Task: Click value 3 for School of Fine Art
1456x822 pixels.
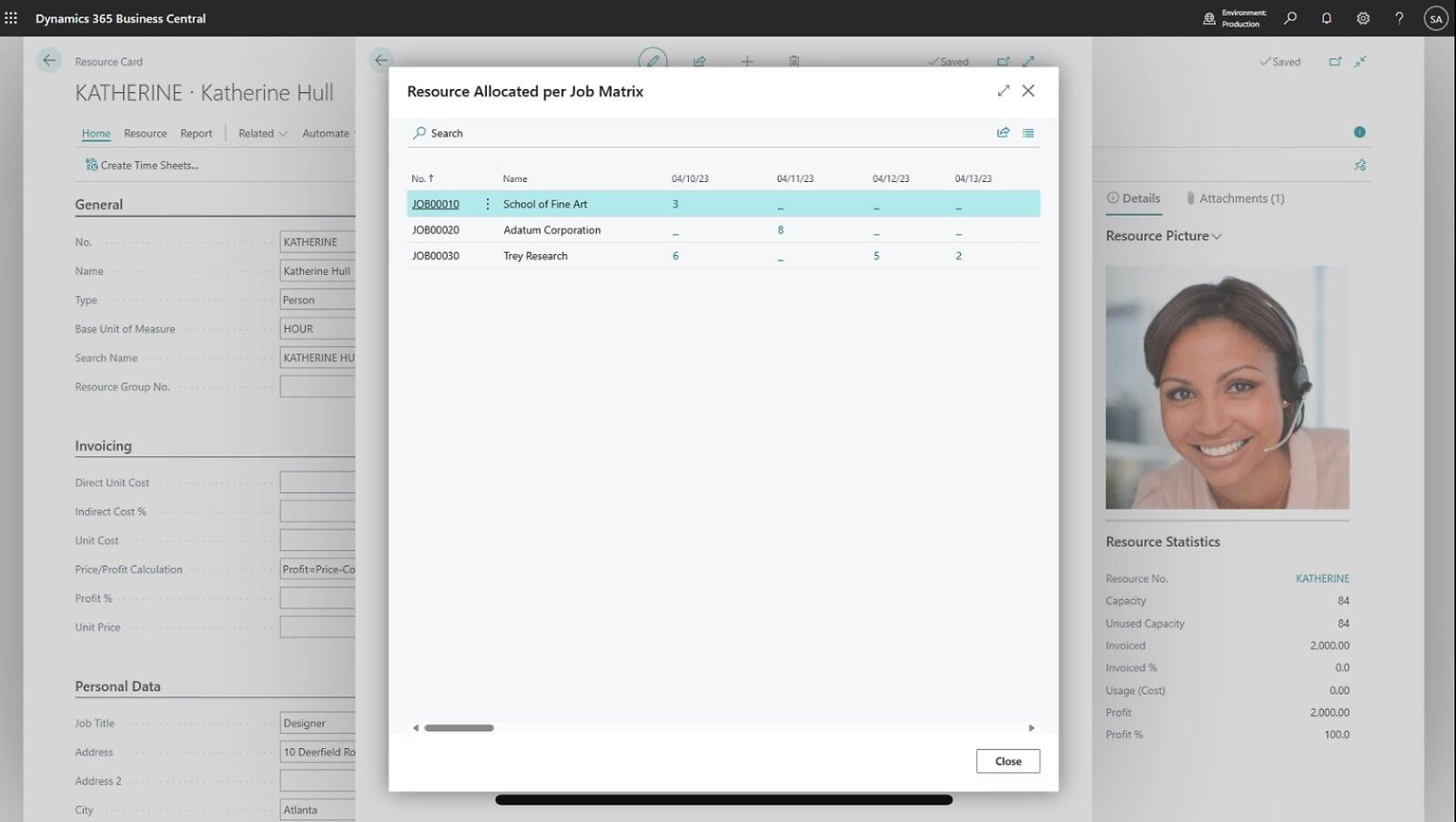Action: click(x=675, y=204)
